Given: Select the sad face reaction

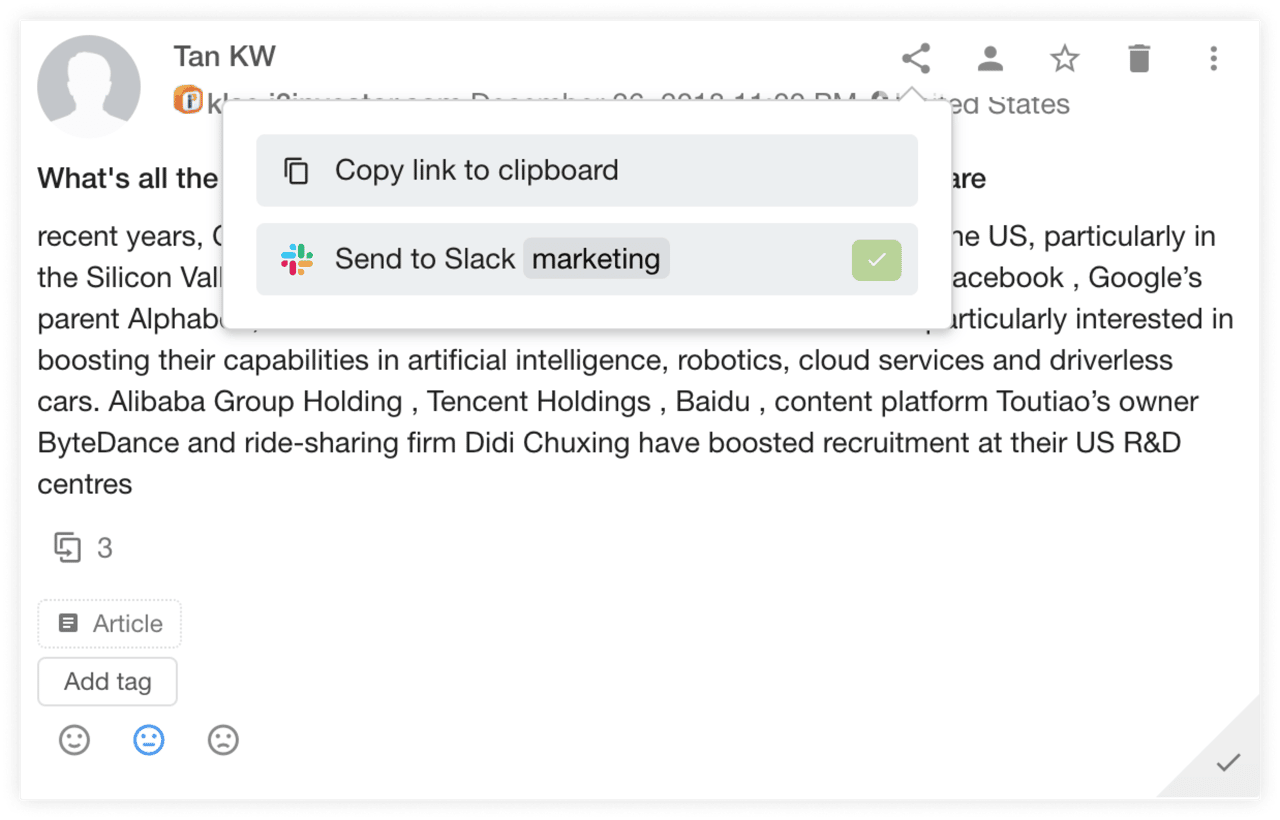Looking at the screenshot, I should 223,740.
